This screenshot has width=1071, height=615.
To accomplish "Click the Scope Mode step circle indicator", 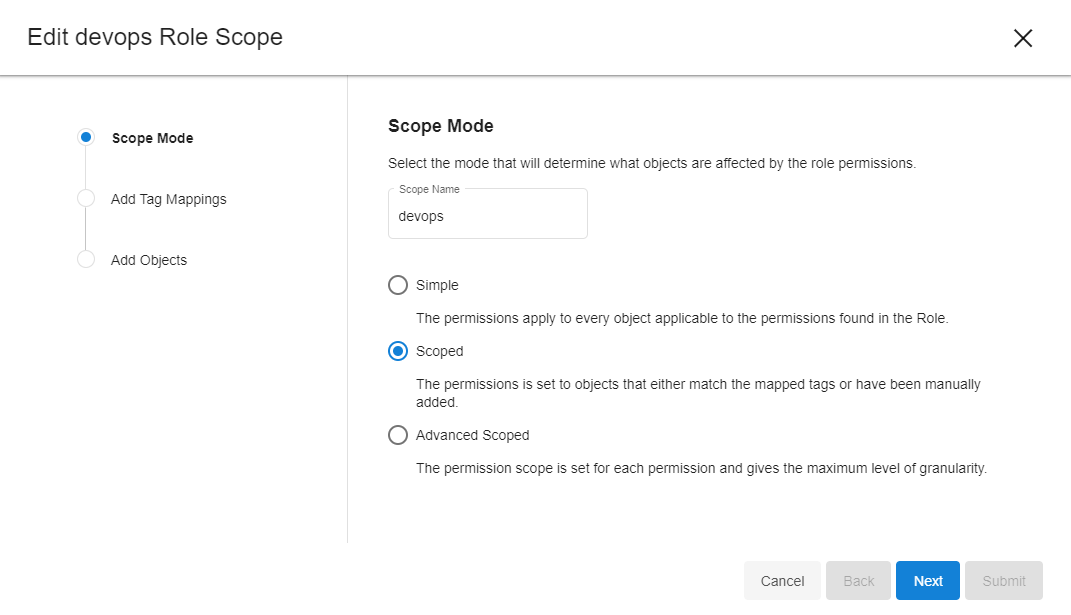I will pos(86,138).
